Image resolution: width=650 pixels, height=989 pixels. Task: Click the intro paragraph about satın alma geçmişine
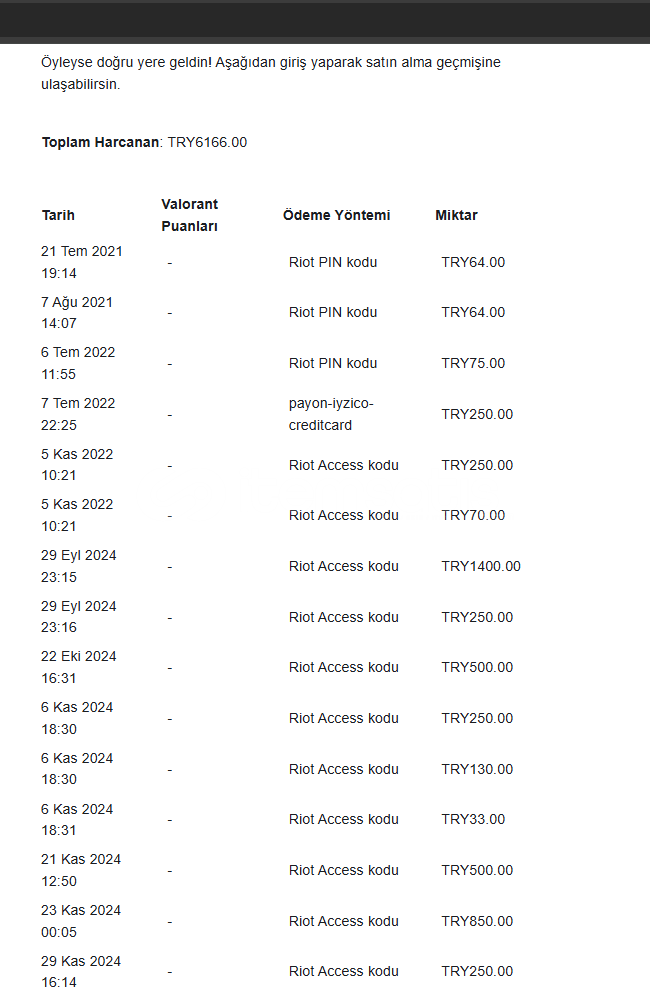tap(270, 73)
